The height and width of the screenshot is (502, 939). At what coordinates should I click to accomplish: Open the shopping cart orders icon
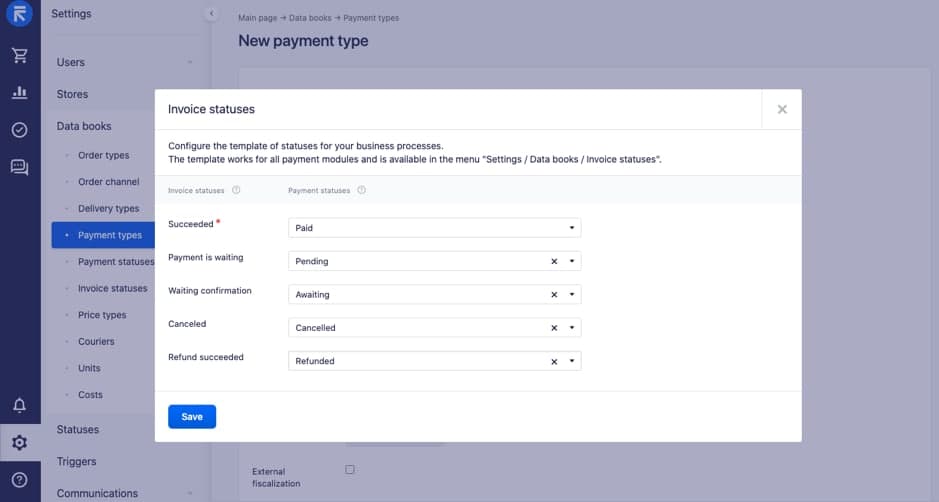pyautogui.click(x=20, y=55)
